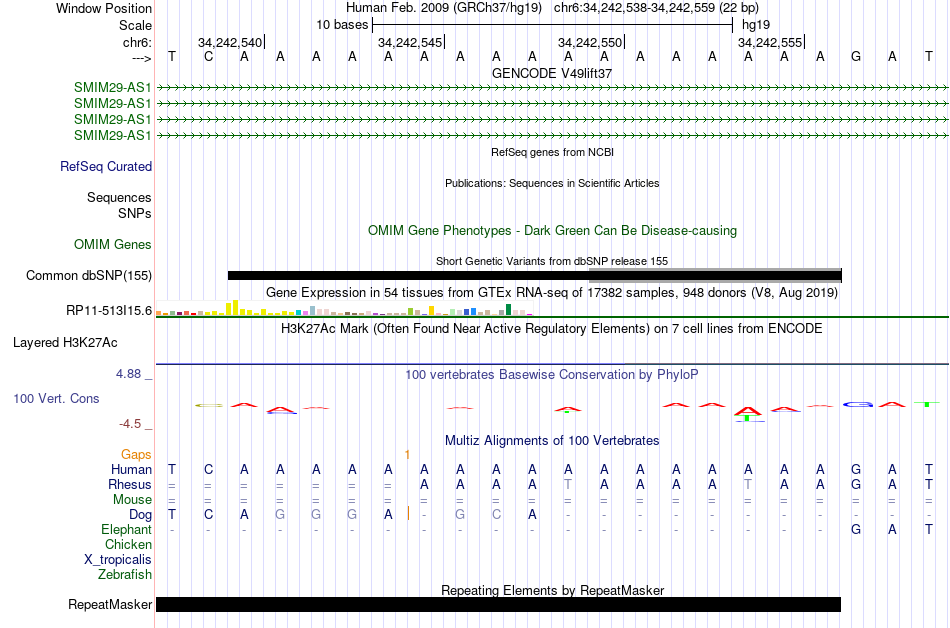The width and height of the screenshot is (950, 628).
Task: Click the GENCODE V49lift37 track title
Action: tap(552, 73)
